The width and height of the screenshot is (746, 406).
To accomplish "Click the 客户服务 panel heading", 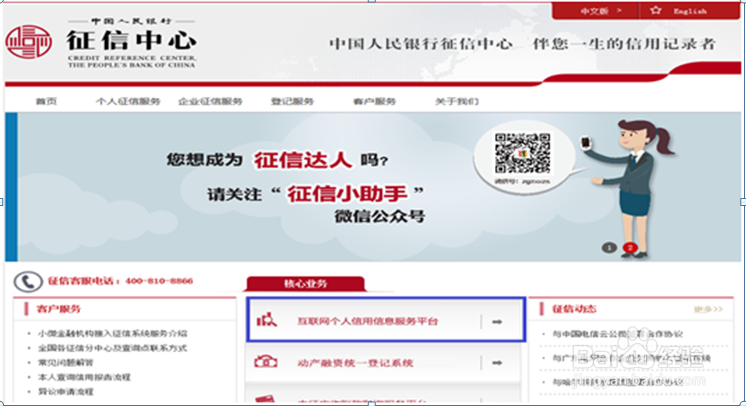I will [x=59, y=309].
